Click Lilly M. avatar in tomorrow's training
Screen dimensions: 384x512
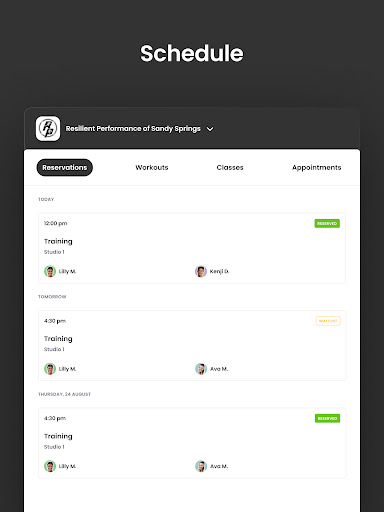point(50,369)
